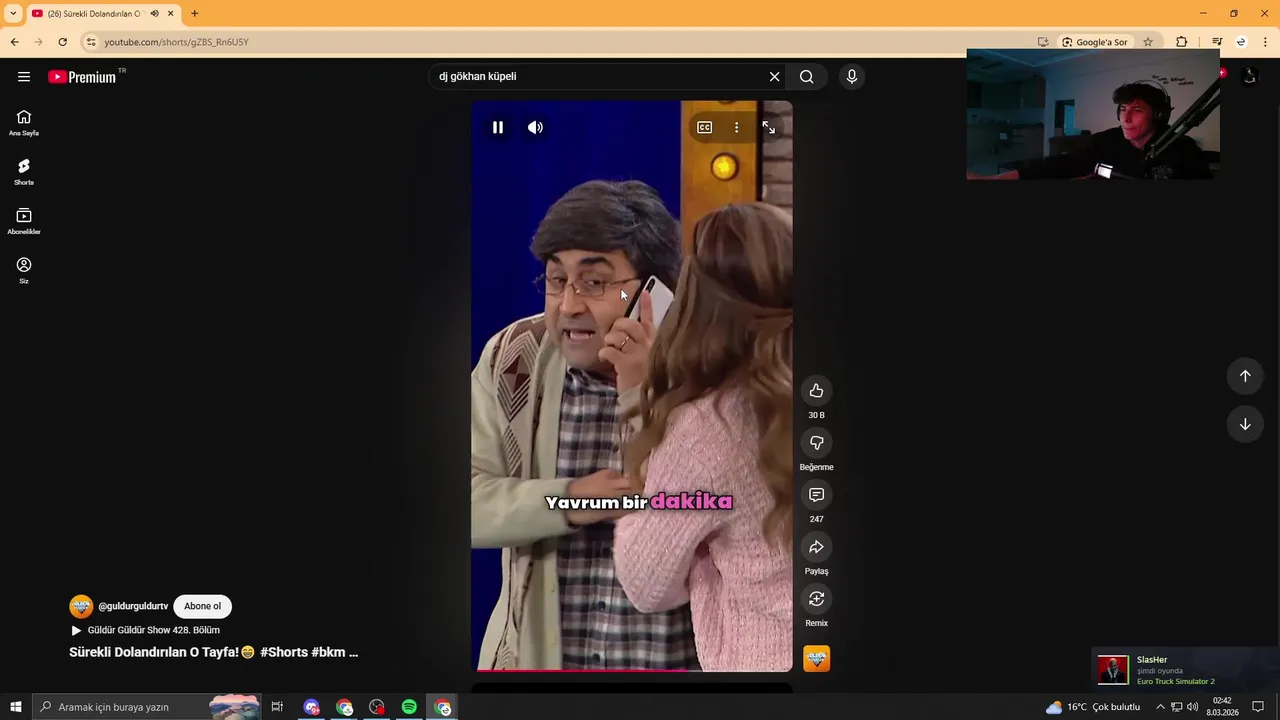Toggle closed captions on the Short

tap(705, 127)
